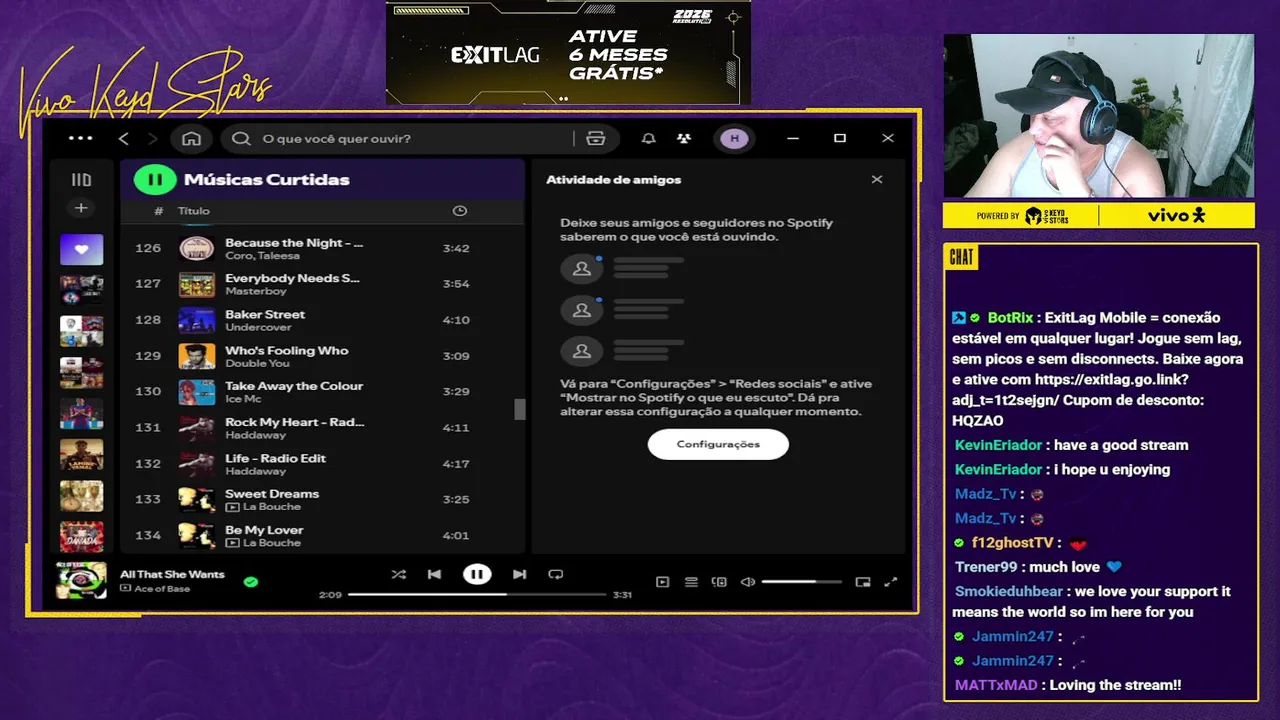1280x720 pixels.
Task: Click chat username 'Smokieduhbear'
Action: 1008,591
